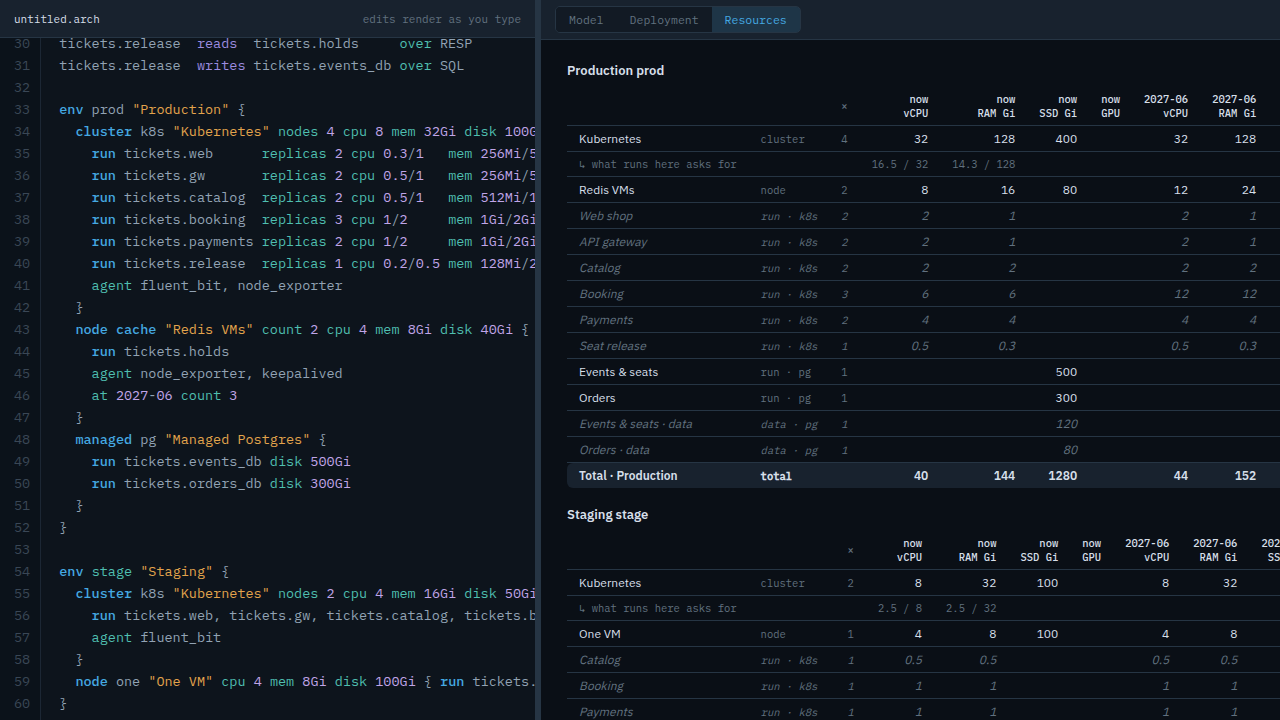
Task: Click the 'env stage "Staging"' code line
Action: (x=144, y=572)
